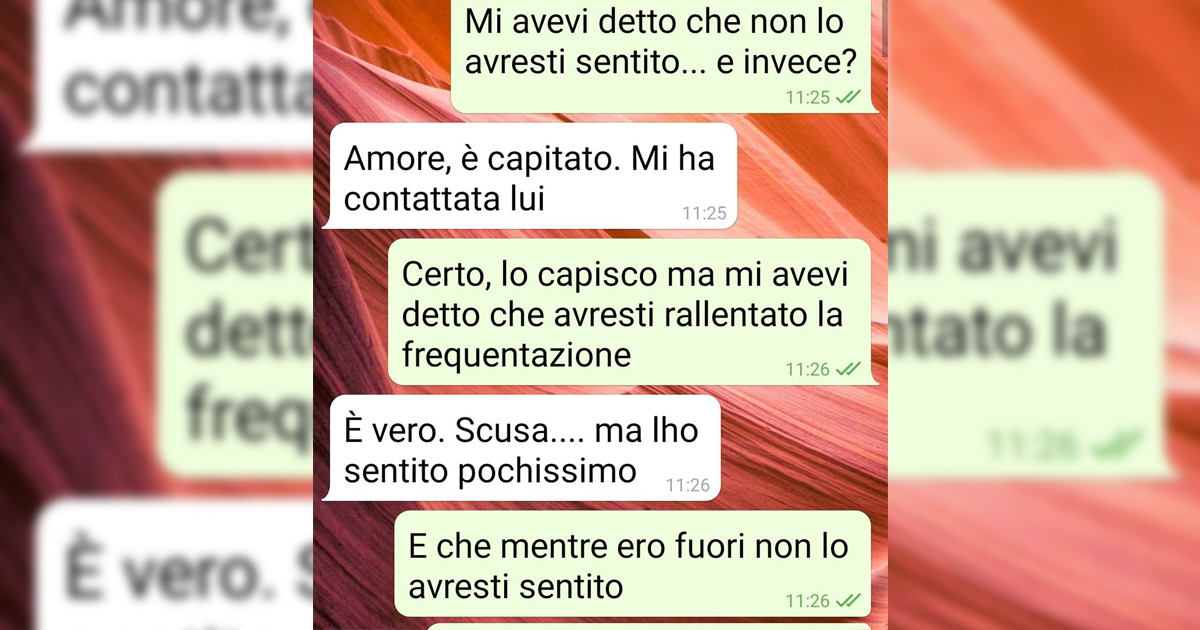The height and width of the screenshot is (630, 1200).
Task: Click the double checkmark on 'avresti sentito' last message
Action: coord(848,601)
